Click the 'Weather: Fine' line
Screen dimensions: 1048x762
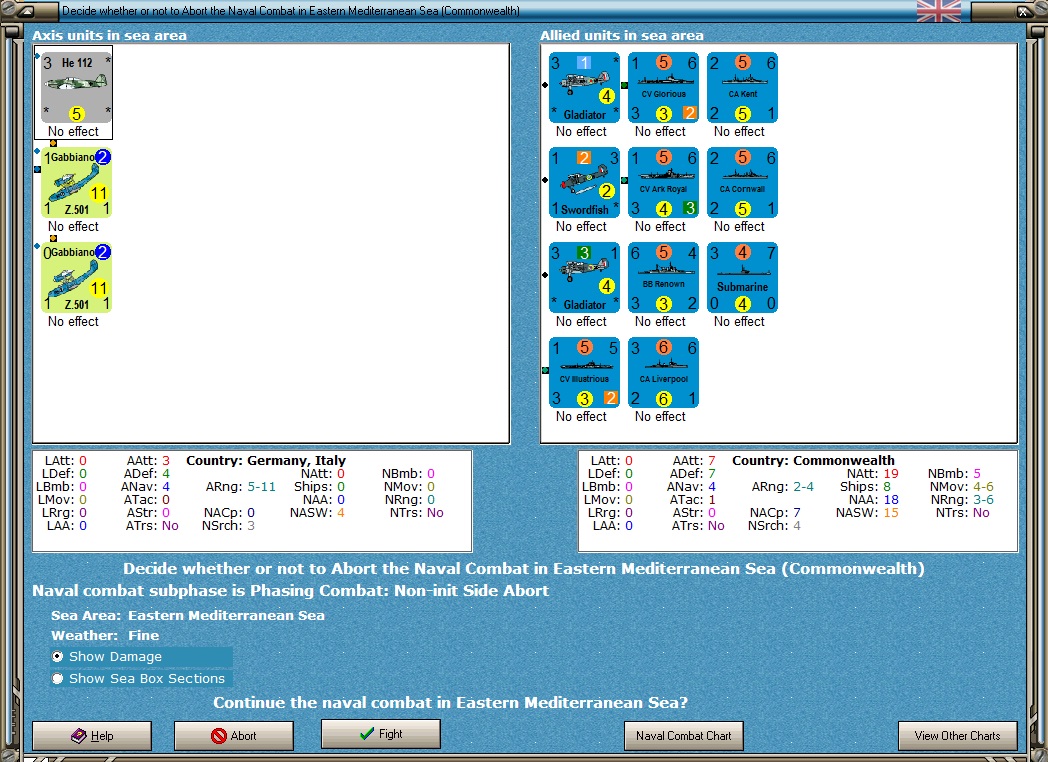(105, 636)
